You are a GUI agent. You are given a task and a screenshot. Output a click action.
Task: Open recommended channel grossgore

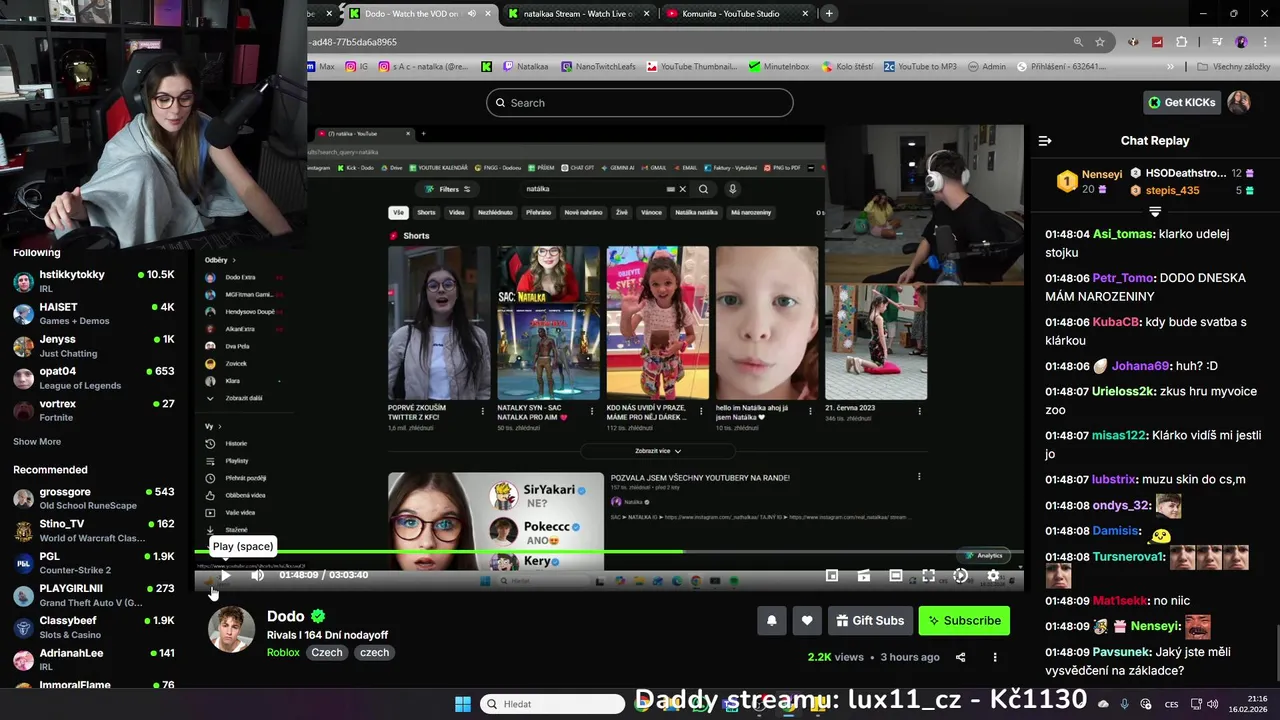click(95, 498)
